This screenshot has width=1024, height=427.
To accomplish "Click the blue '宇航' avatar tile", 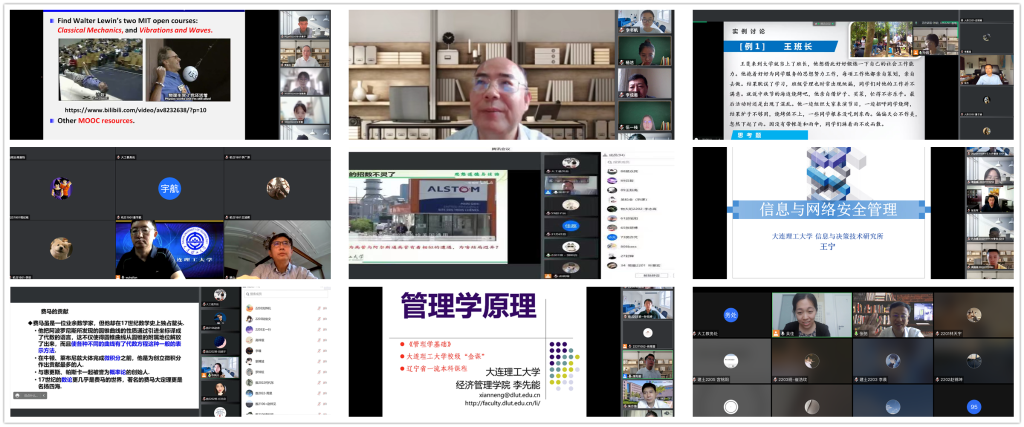I will coord(170,189).
